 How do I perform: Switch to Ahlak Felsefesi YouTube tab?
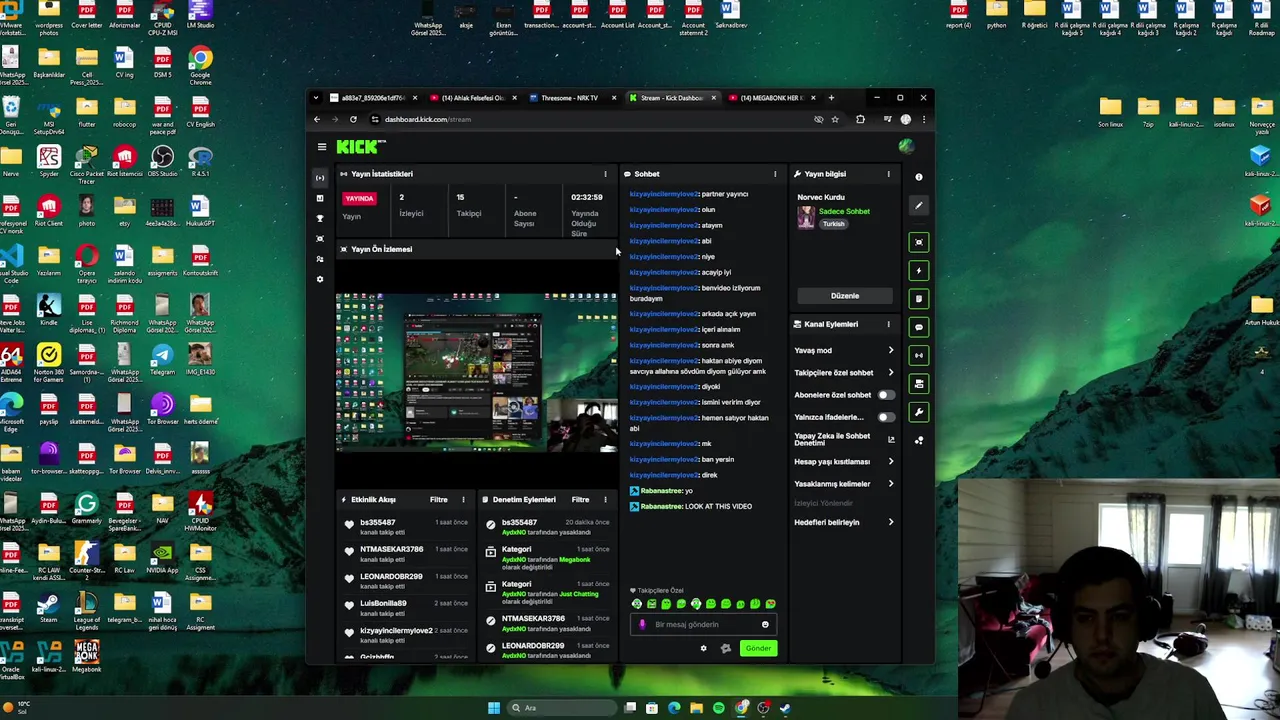coord(473,98)
